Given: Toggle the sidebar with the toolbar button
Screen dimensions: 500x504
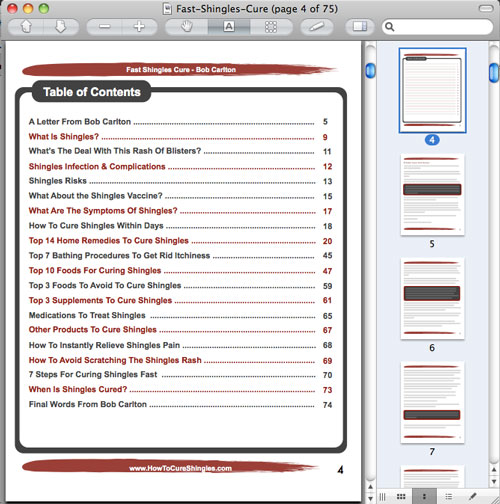Looking at the screenshot, I should click(x=360, y=27).
